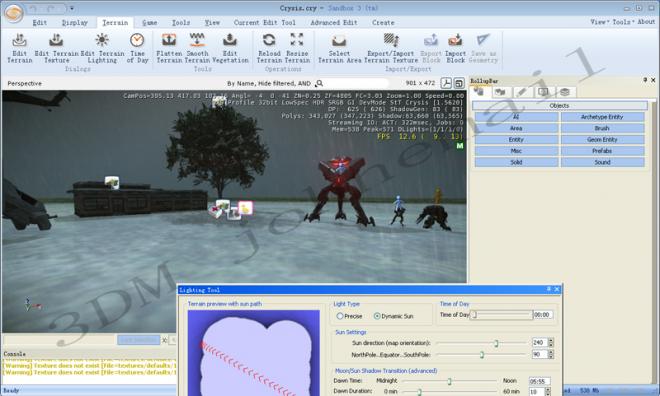Click Resize Terrain in ribbon

point(297,48)
